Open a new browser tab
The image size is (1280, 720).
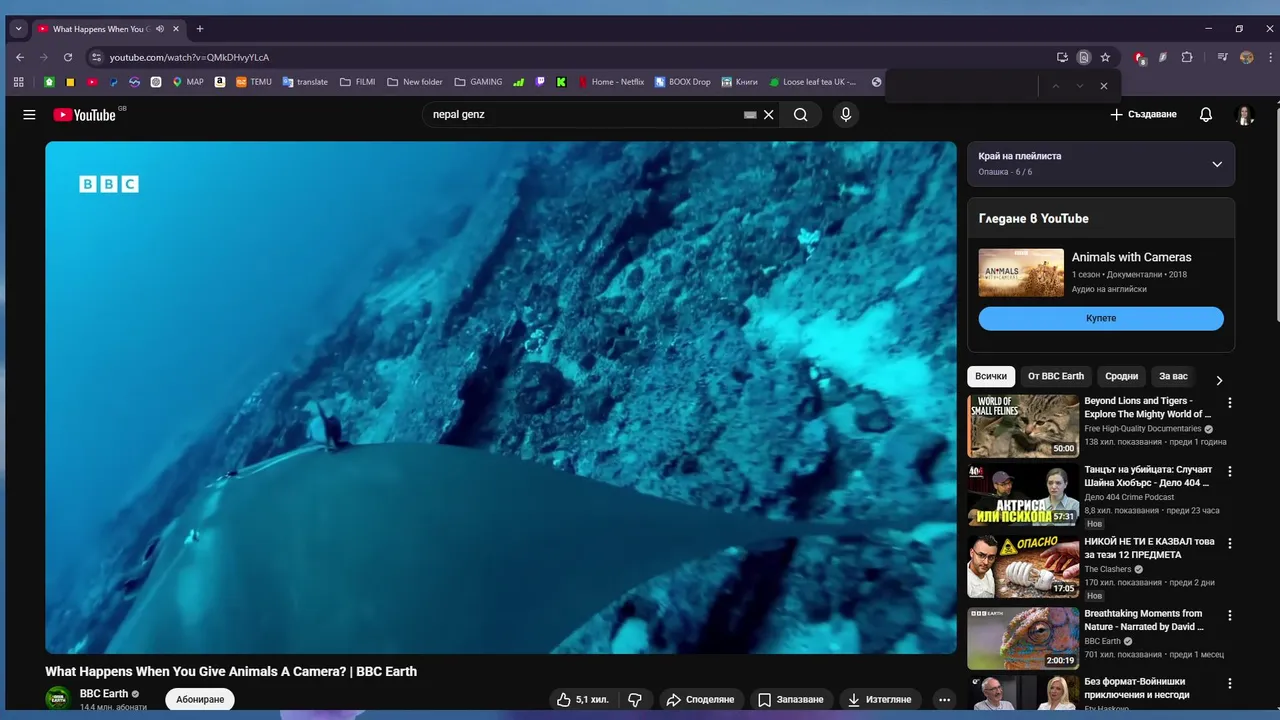200,29
